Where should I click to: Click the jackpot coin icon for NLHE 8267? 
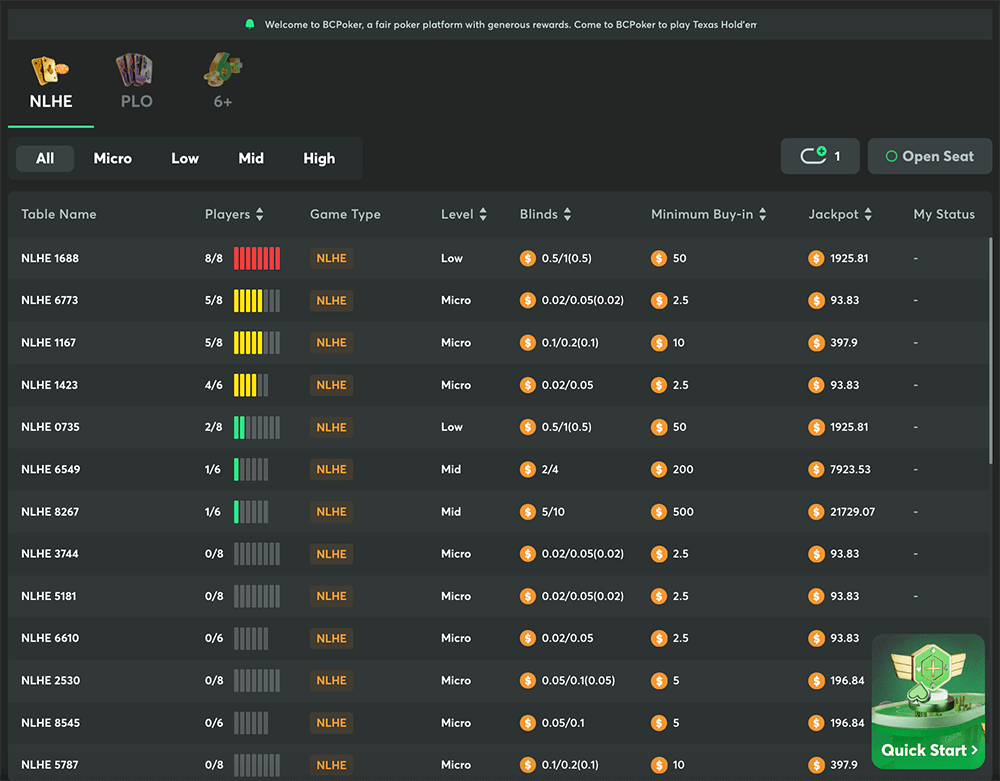[816, 511]
